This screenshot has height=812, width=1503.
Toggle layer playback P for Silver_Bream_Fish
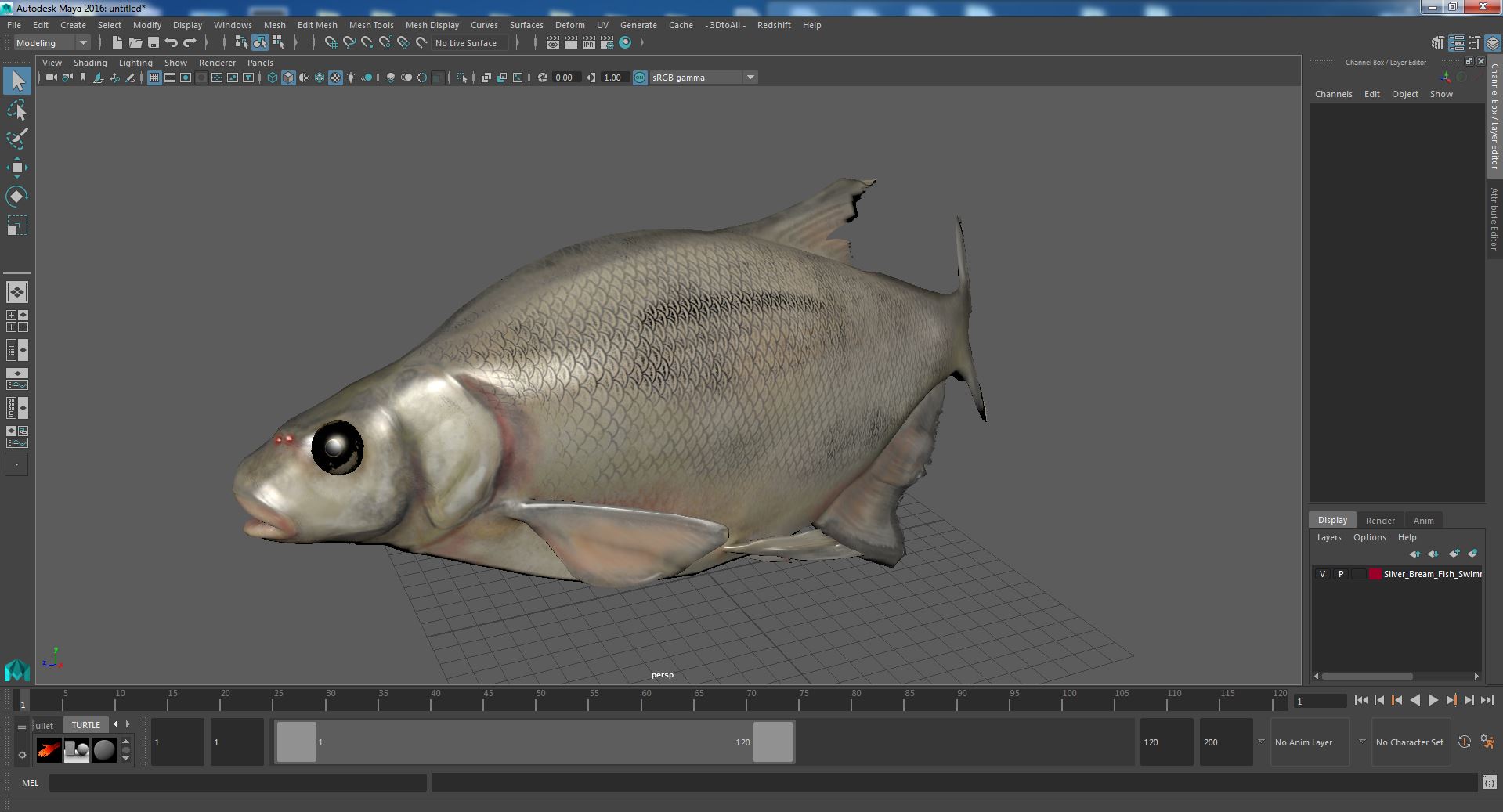(x=1340, y=574)
